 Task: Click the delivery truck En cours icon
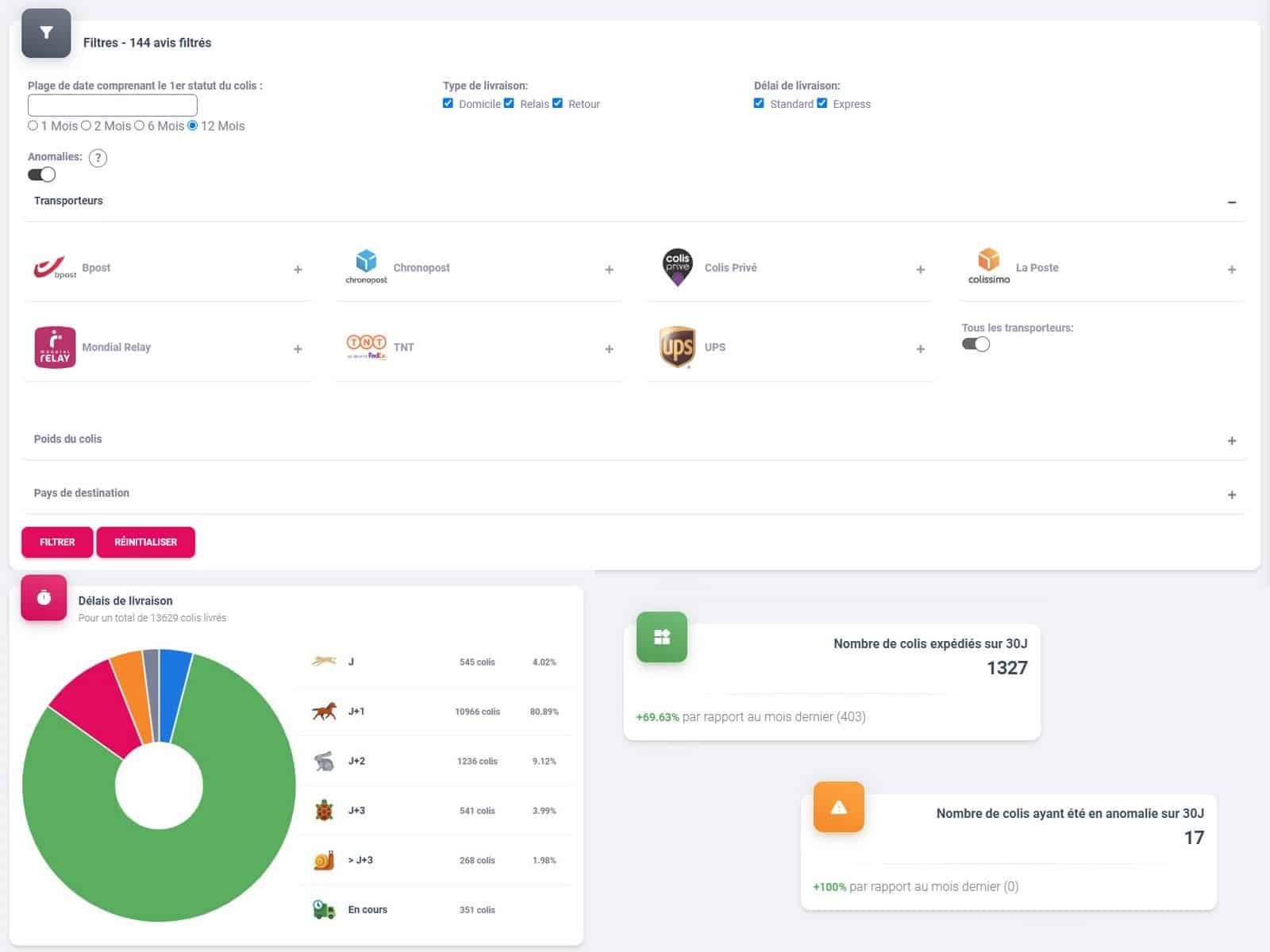point(324,909)
